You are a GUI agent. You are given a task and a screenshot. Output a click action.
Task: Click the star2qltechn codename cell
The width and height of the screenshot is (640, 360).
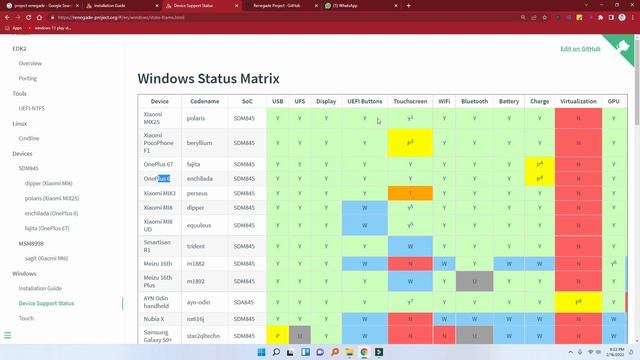203,336
